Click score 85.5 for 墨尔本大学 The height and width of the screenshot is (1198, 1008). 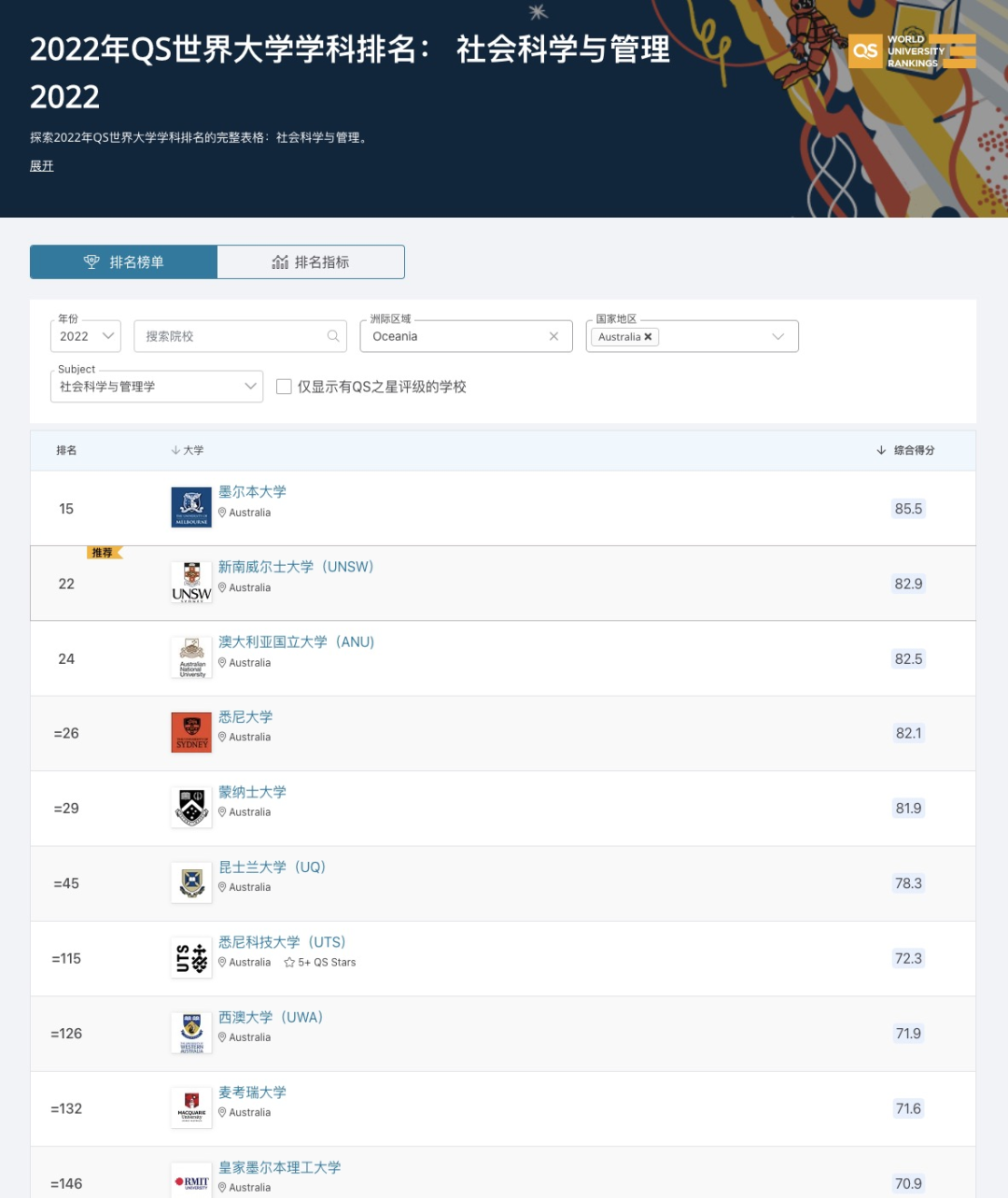point(908,509)
